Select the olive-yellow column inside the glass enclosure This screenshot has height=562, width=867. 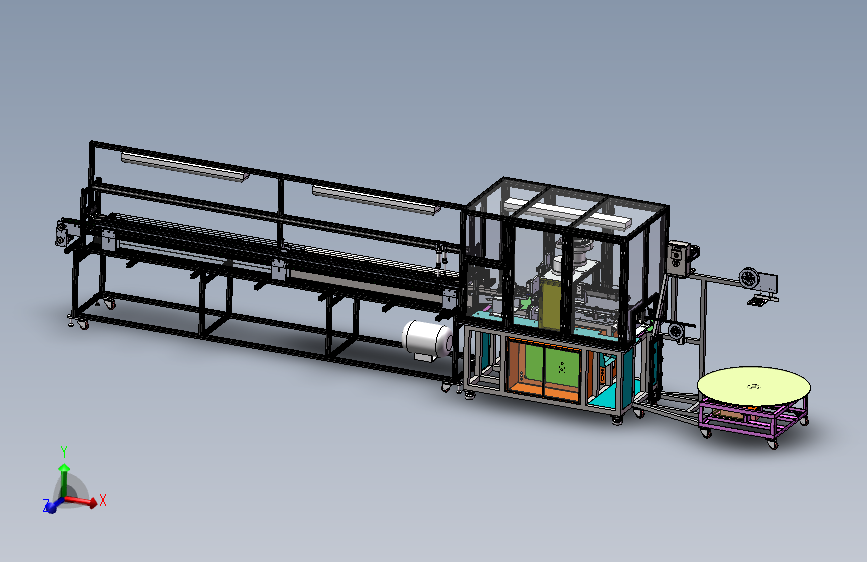coord(551,304)
